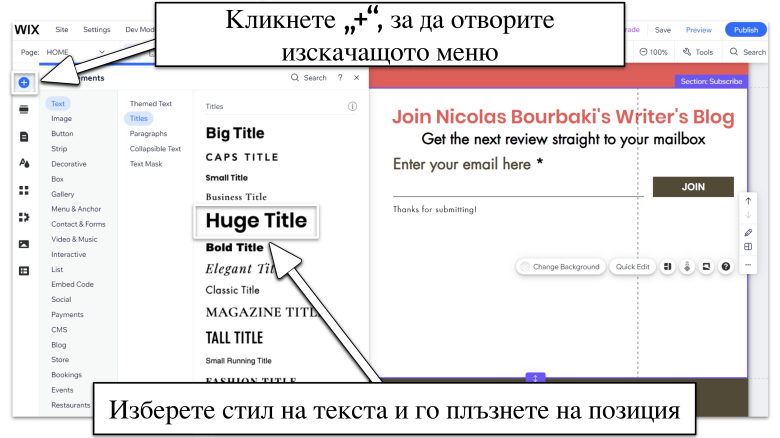Open the Add Elements plus button

pos(24,83)
